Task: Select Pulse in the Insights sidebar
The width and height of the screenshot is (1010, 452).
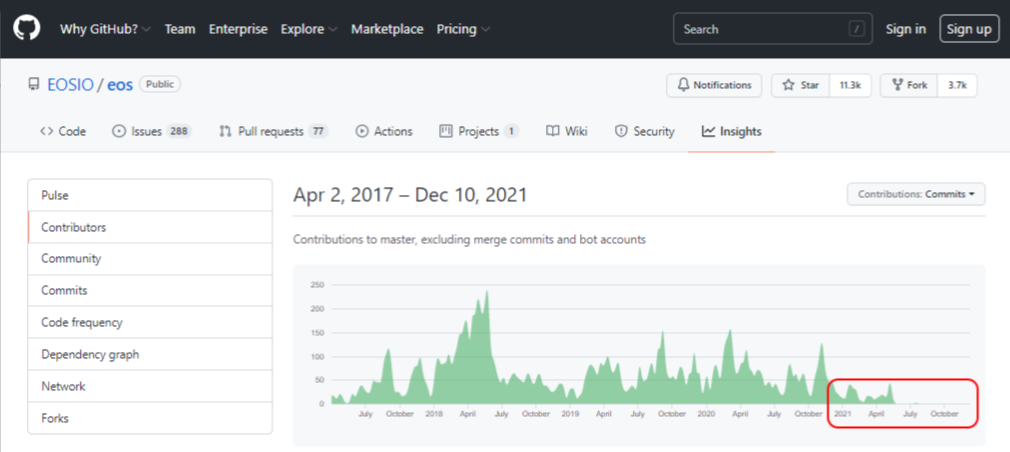Action: coord(55,196)
